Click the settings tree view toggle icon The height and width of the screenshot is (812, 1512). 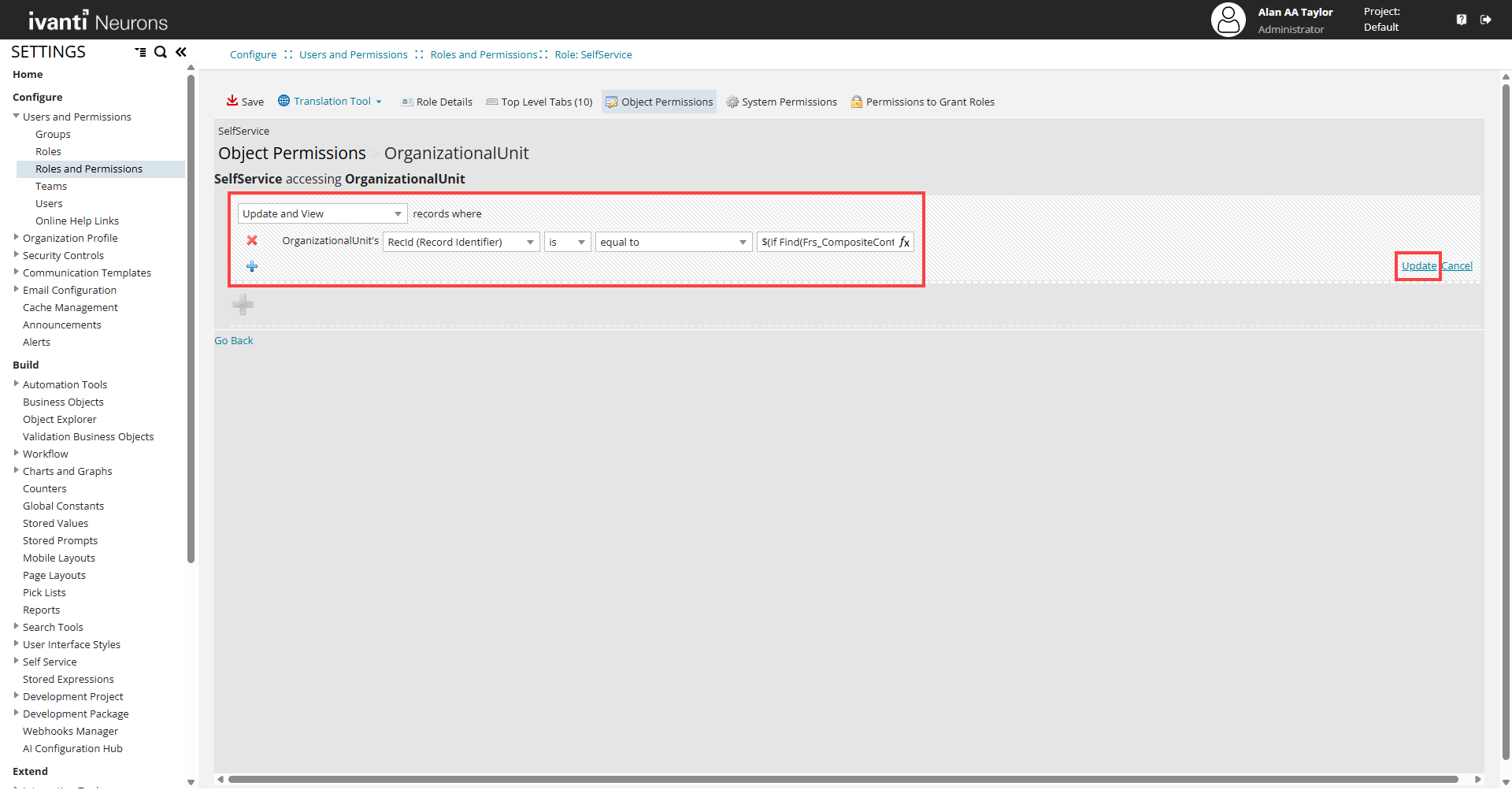[140, 53]
